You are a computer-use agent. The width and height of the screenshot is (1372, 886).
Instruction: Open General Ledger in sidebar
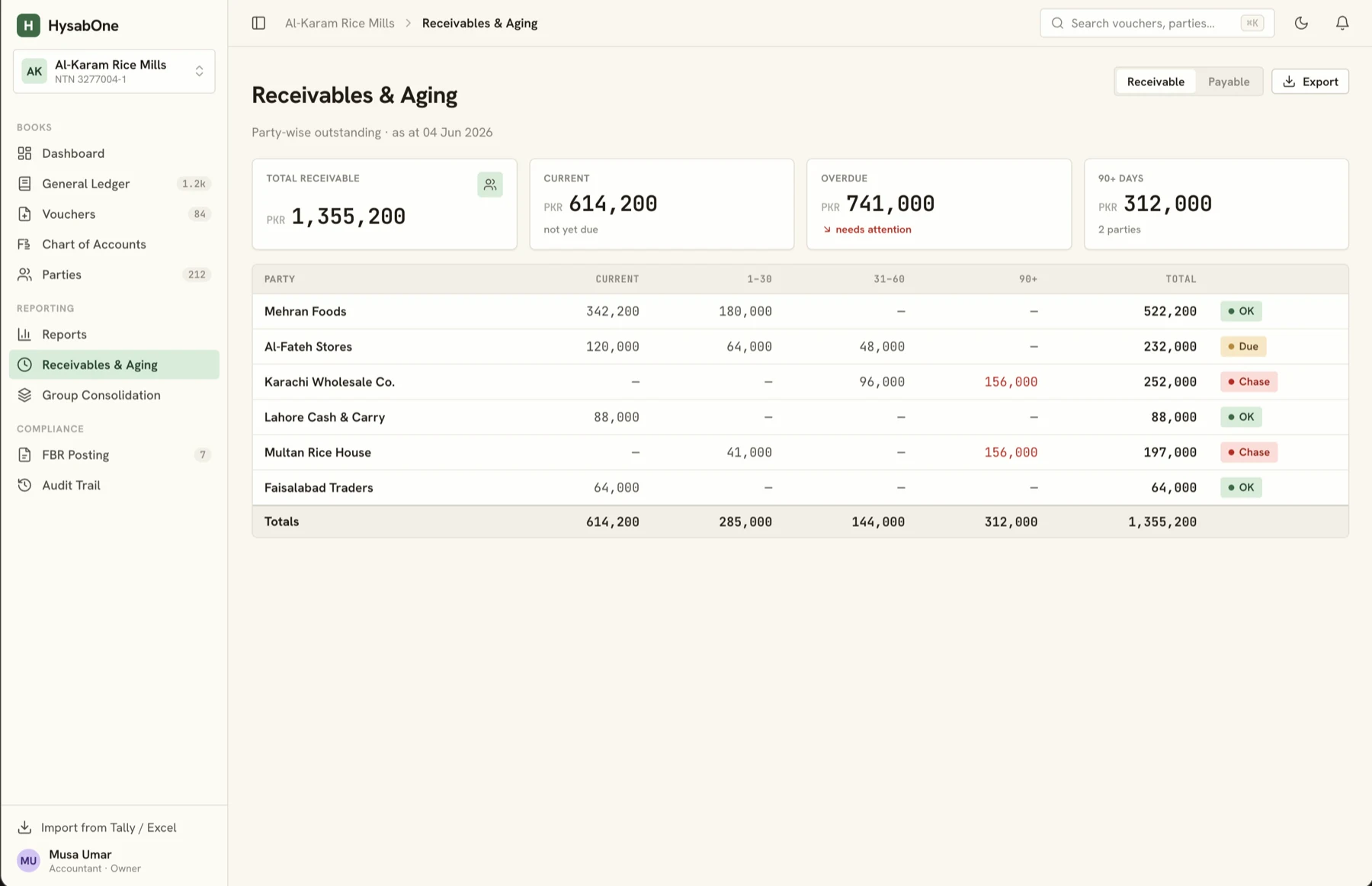click(114, 184)
